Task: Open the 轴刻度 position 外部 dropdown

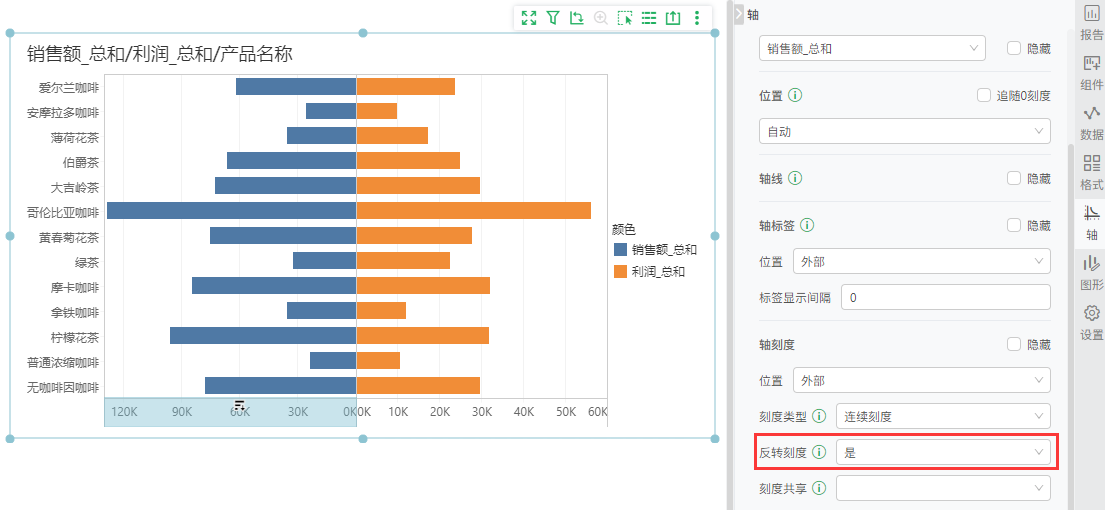Action: 922,380
